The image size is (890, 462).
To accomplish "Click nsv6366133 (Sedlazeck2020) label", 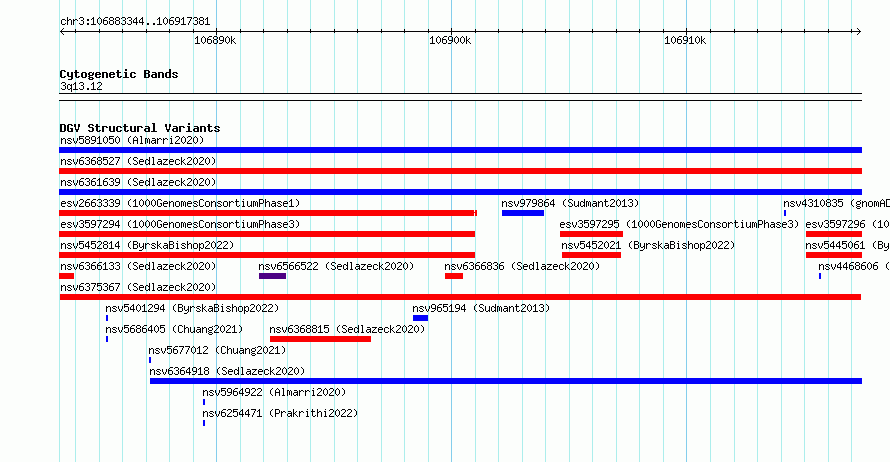I will click(138, 266).
